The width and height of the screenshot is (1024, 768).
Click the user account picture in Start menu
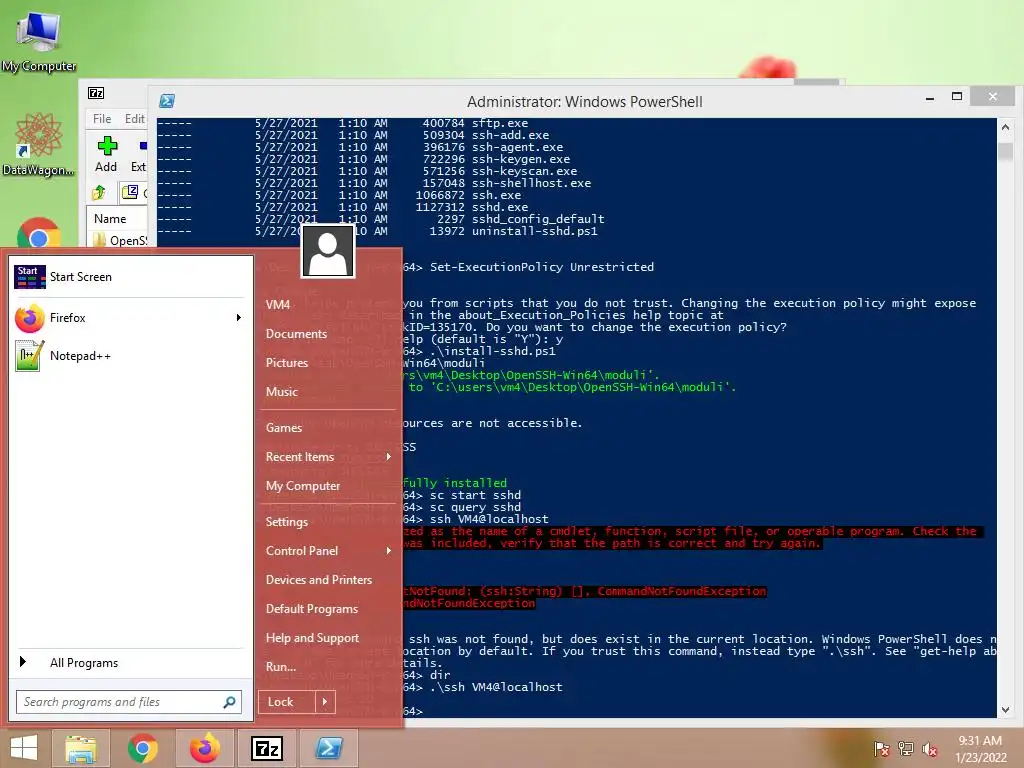click(328, 251)
